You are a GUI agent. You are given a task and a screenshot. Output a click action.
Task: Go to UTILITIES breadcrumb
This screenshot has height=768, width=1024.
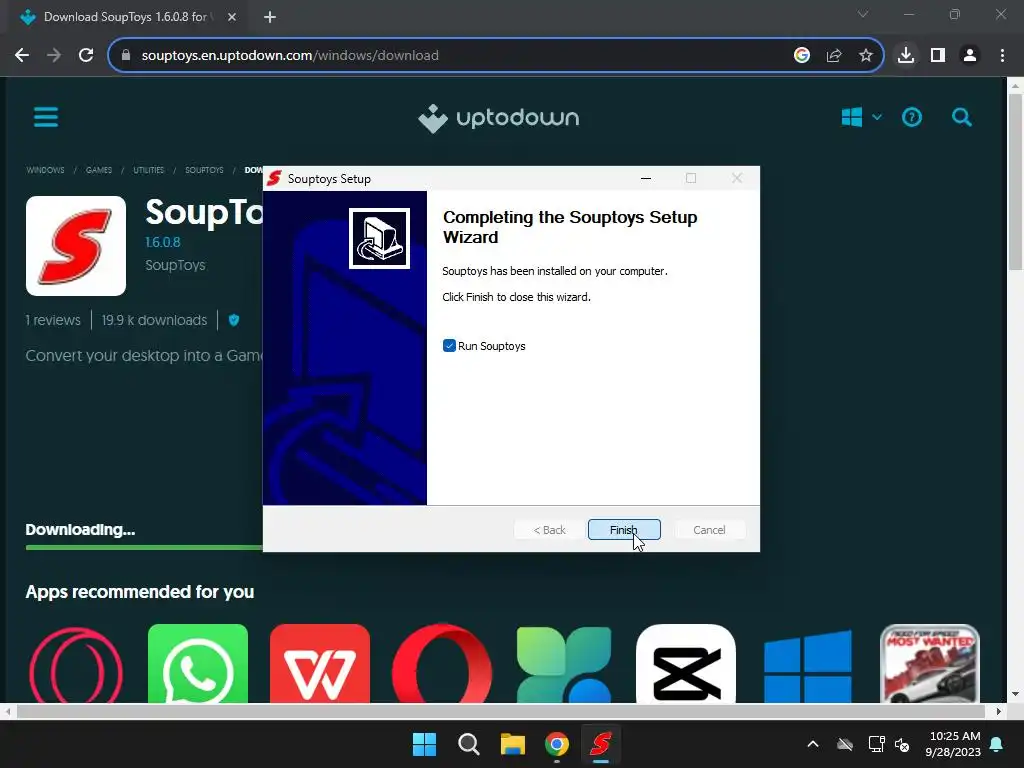coord(148,170)
